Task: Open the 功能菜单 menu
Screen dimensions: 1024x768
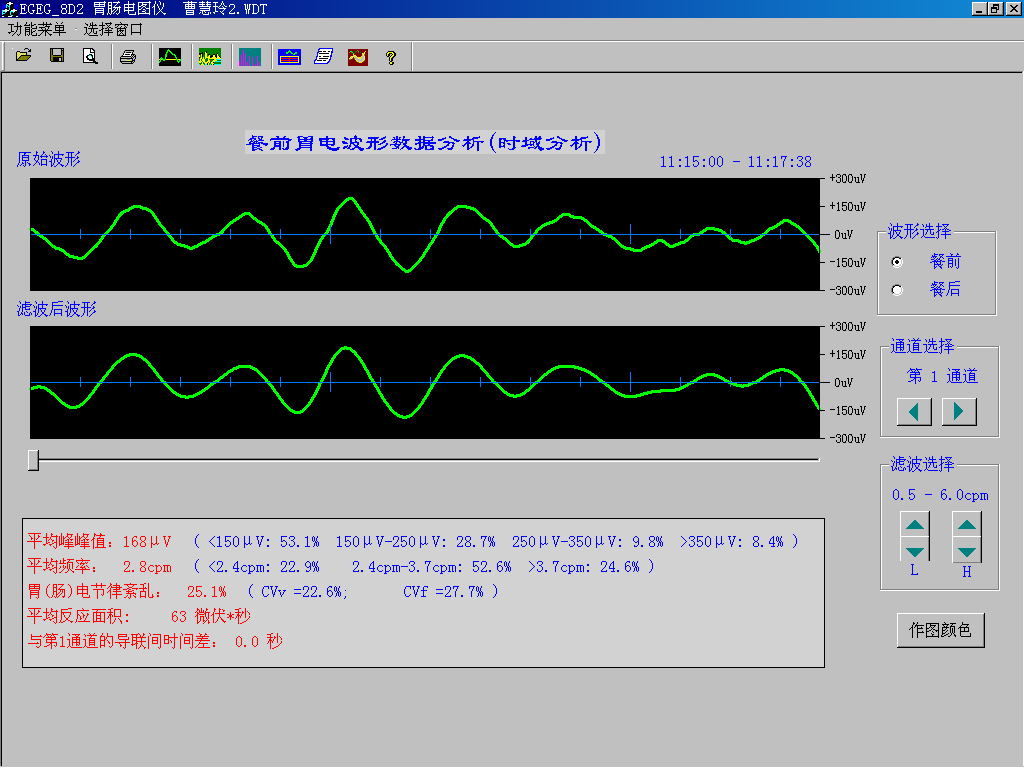Action: click(36, 30)
